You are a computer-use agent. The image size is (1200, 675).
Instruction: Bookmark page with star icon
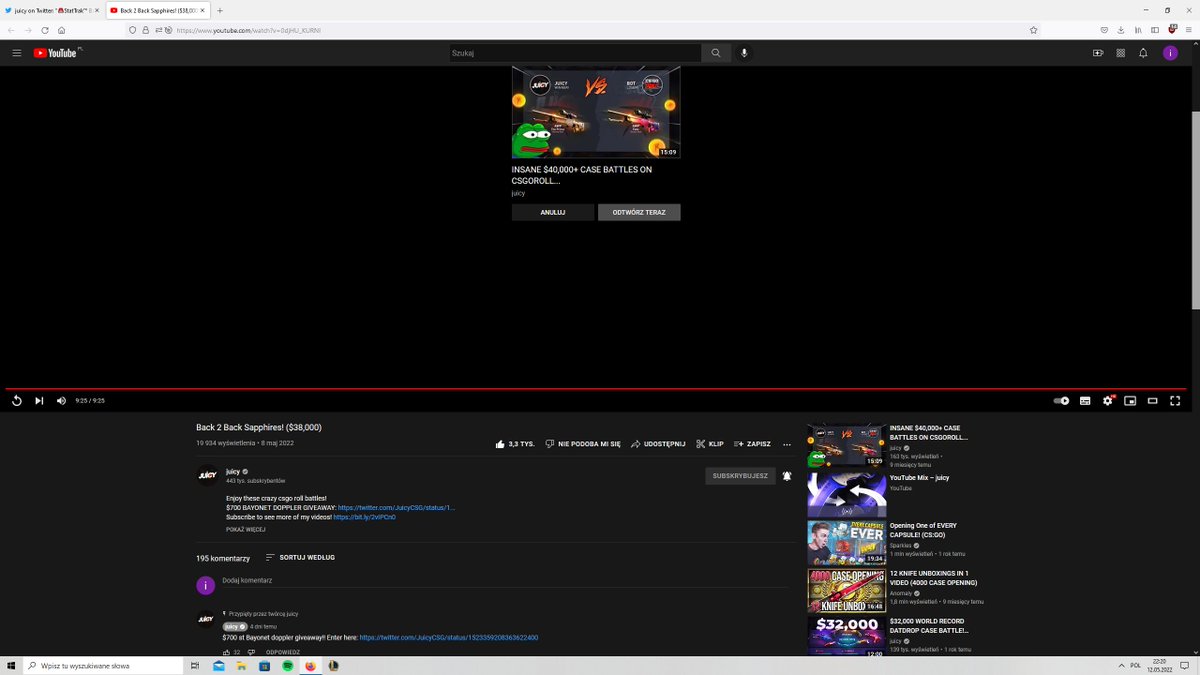tap(1033, 30)
